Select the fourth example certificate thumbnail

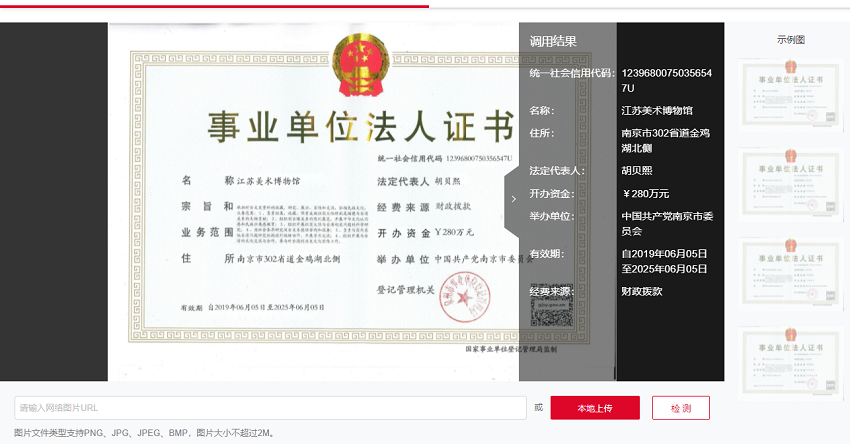pos(791,364)
